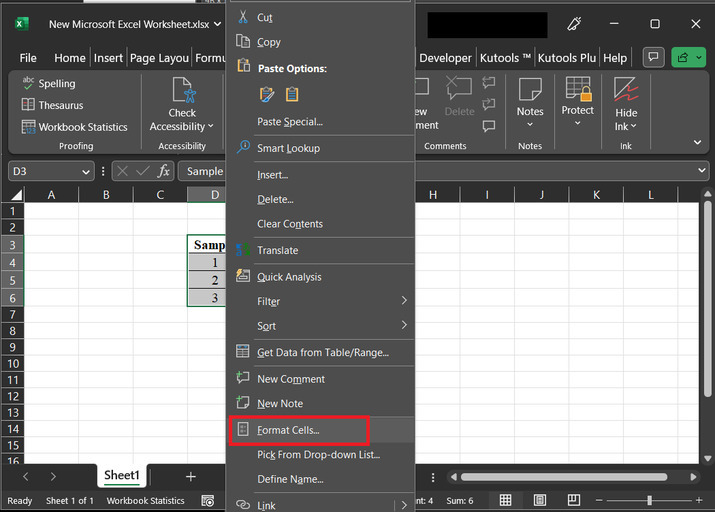This screenshot has height=512, width=715.
Task: Open the Comments pane button in title area
Action: coord(653,57)
